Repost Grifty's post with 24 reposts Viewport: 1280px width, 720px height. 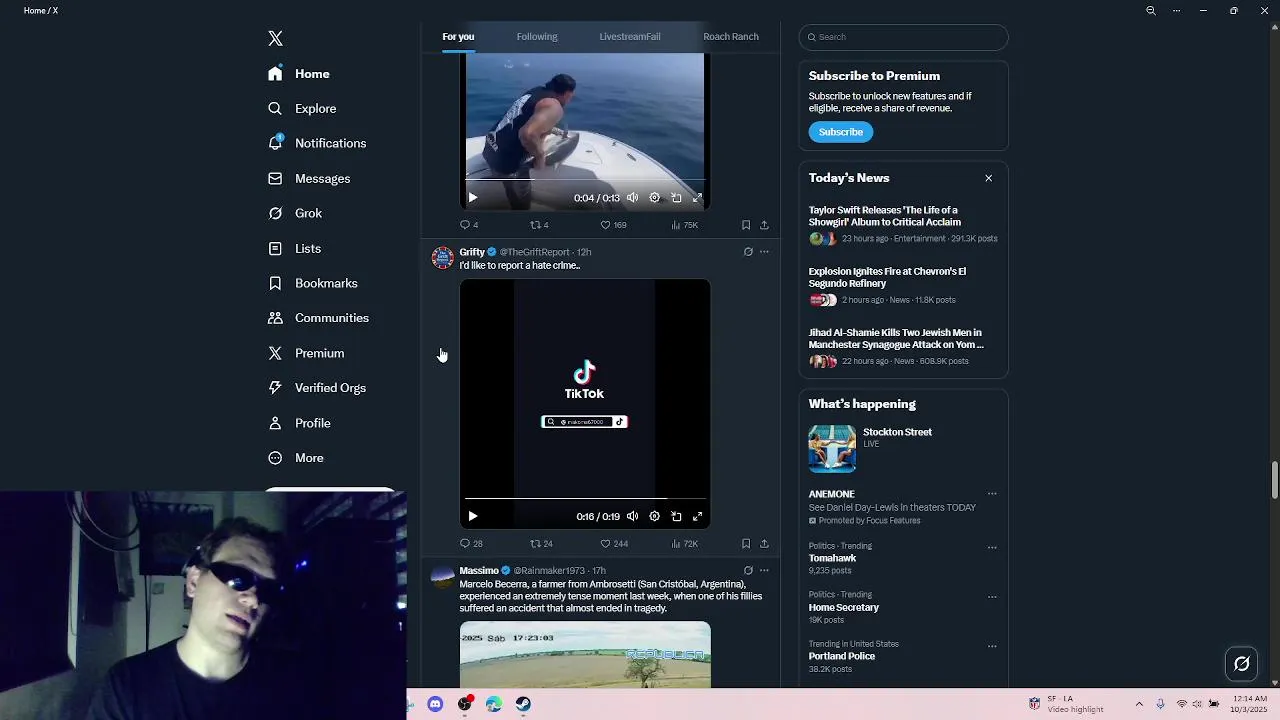(x=541, y=544)
